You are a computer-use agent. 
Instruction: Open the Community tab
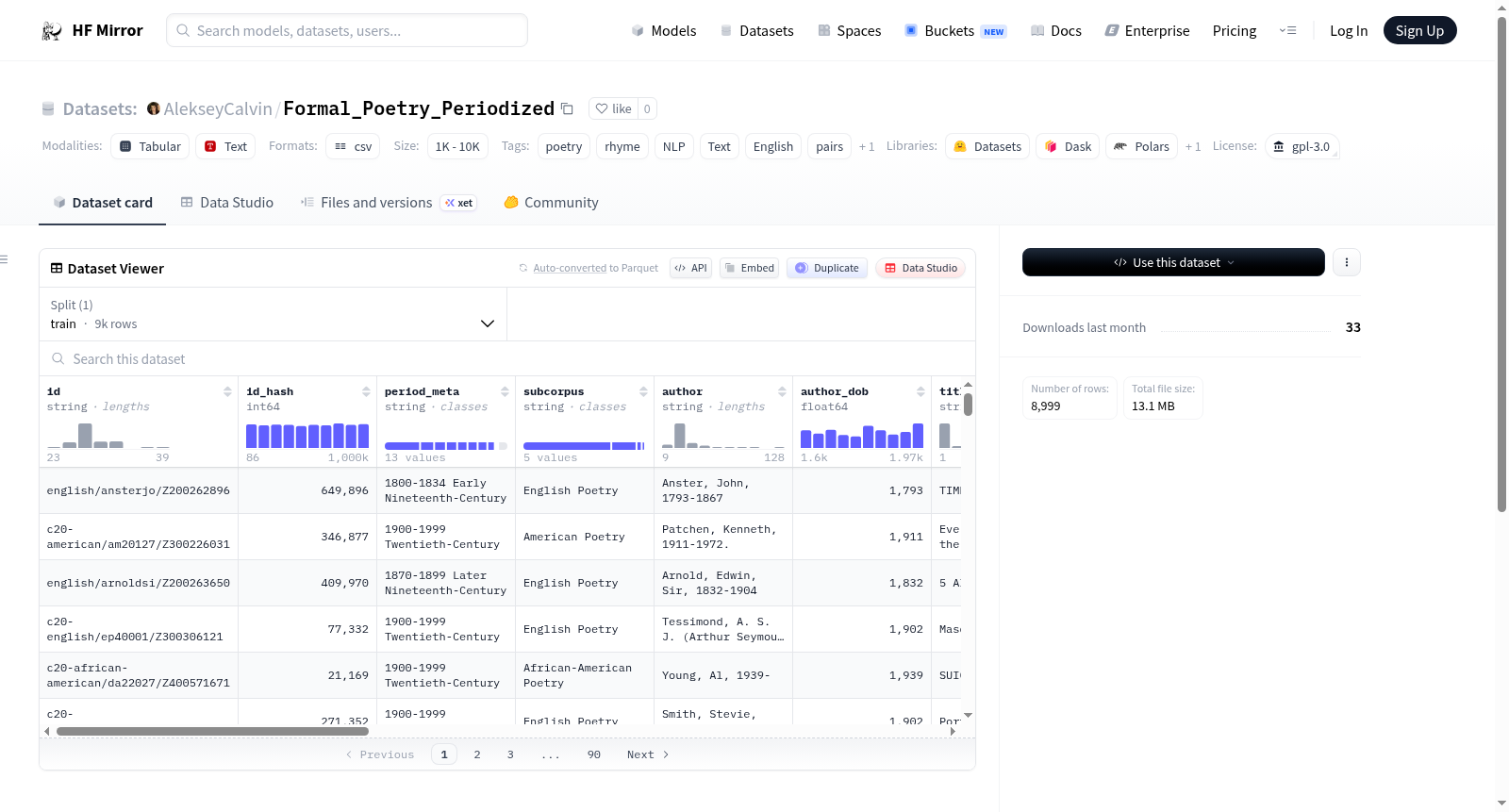pos(551,203)
